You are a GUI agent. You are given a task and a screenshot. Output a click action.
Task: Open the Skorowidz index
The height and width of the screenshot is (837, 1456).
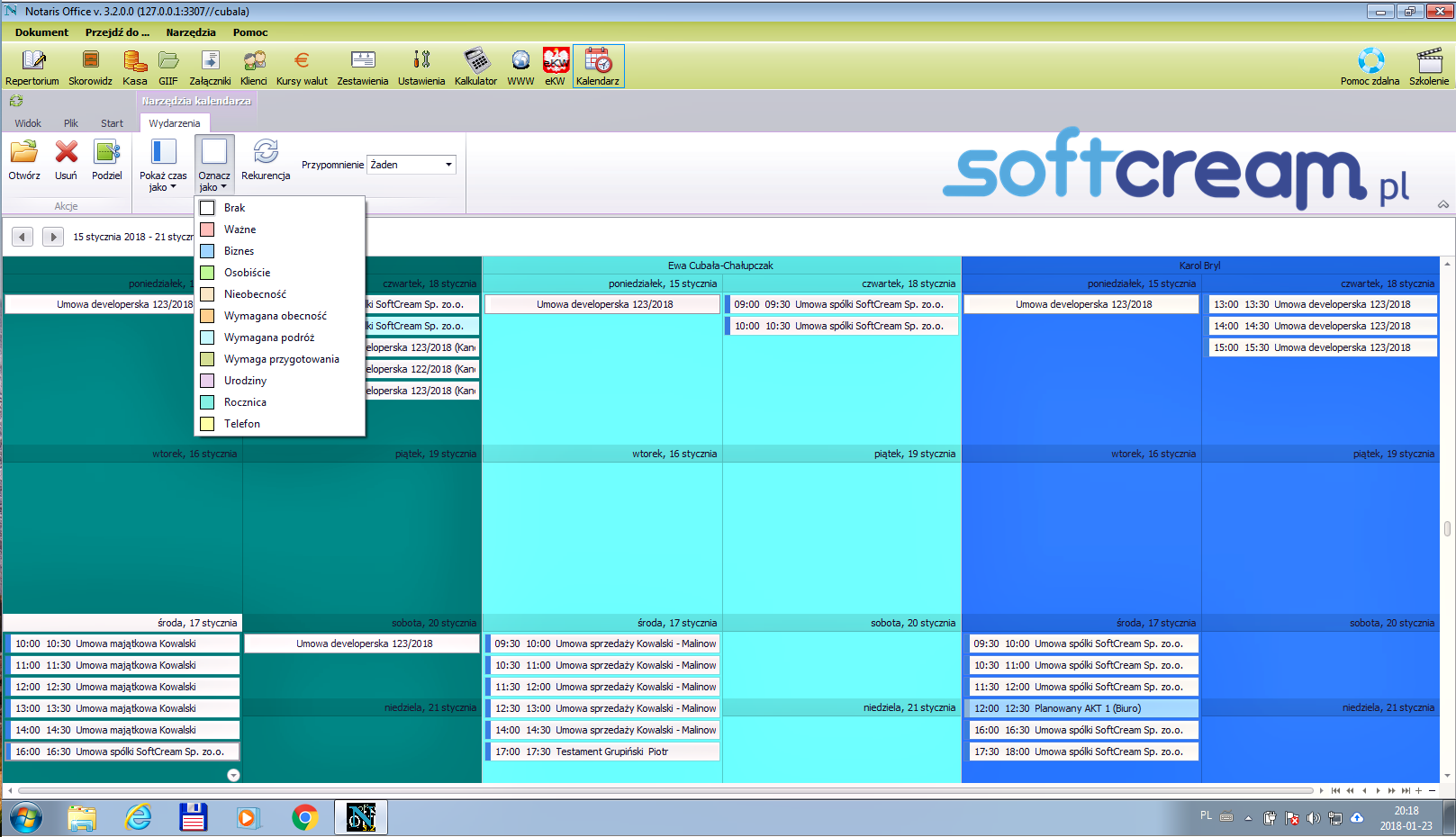(x=90, y=67)
